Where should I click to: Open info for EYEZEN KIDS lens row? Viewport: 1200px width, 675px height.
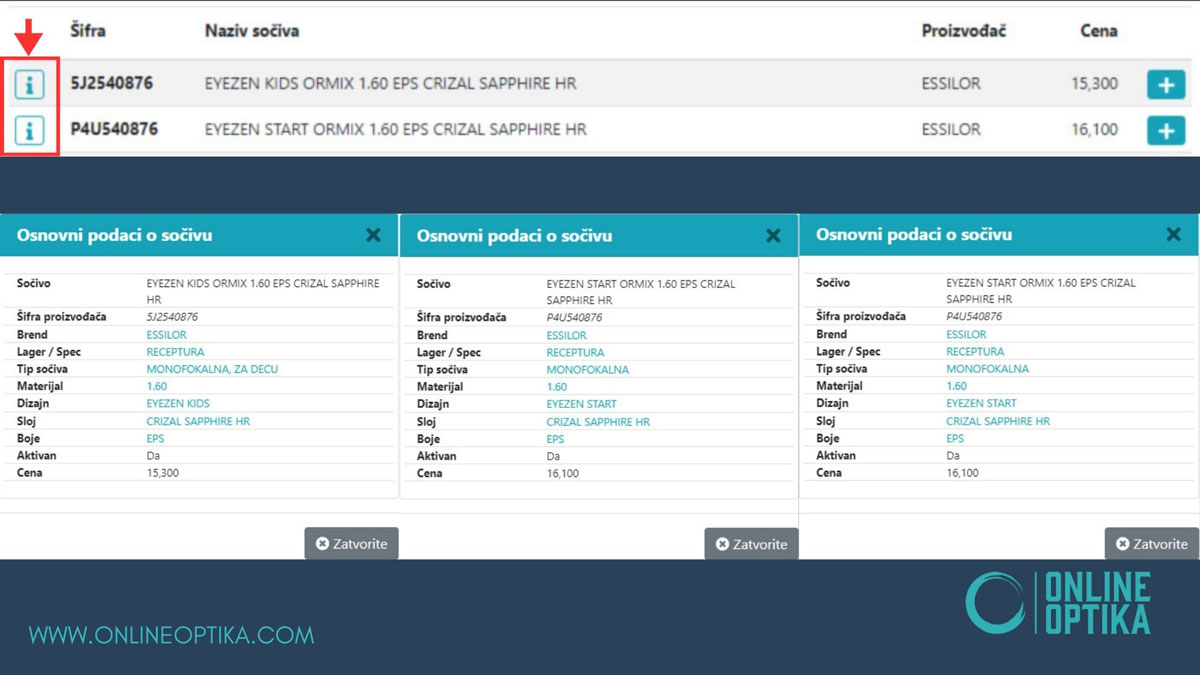[29, 85]
